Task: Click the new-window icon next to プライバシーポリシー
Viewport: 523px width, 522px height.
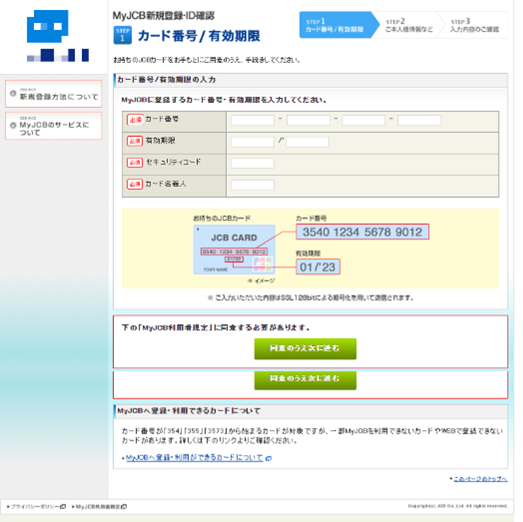Action: (x=63, y=506)
